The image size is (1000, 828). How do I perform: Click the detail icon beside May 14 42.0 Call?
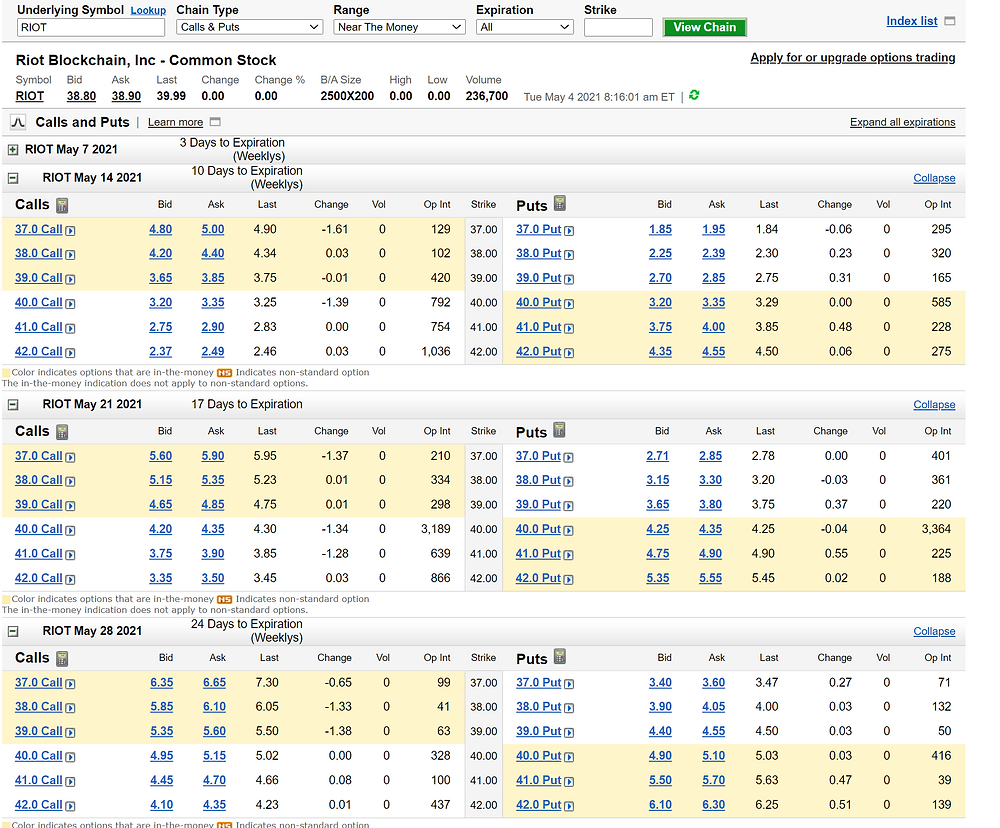(70, 353)
